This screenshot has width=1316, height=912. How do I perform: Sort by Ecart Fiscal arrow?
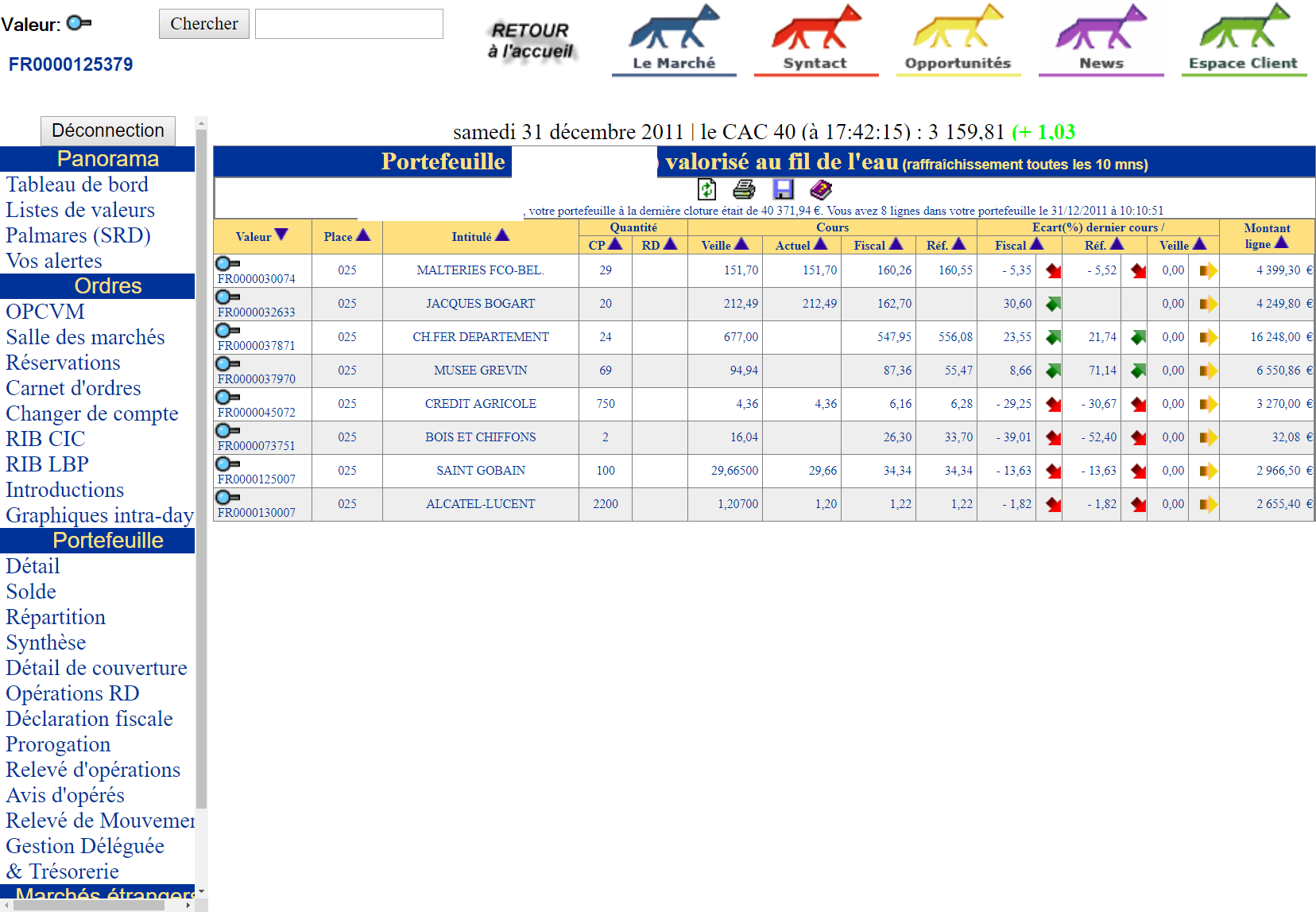pos(1036,244)
